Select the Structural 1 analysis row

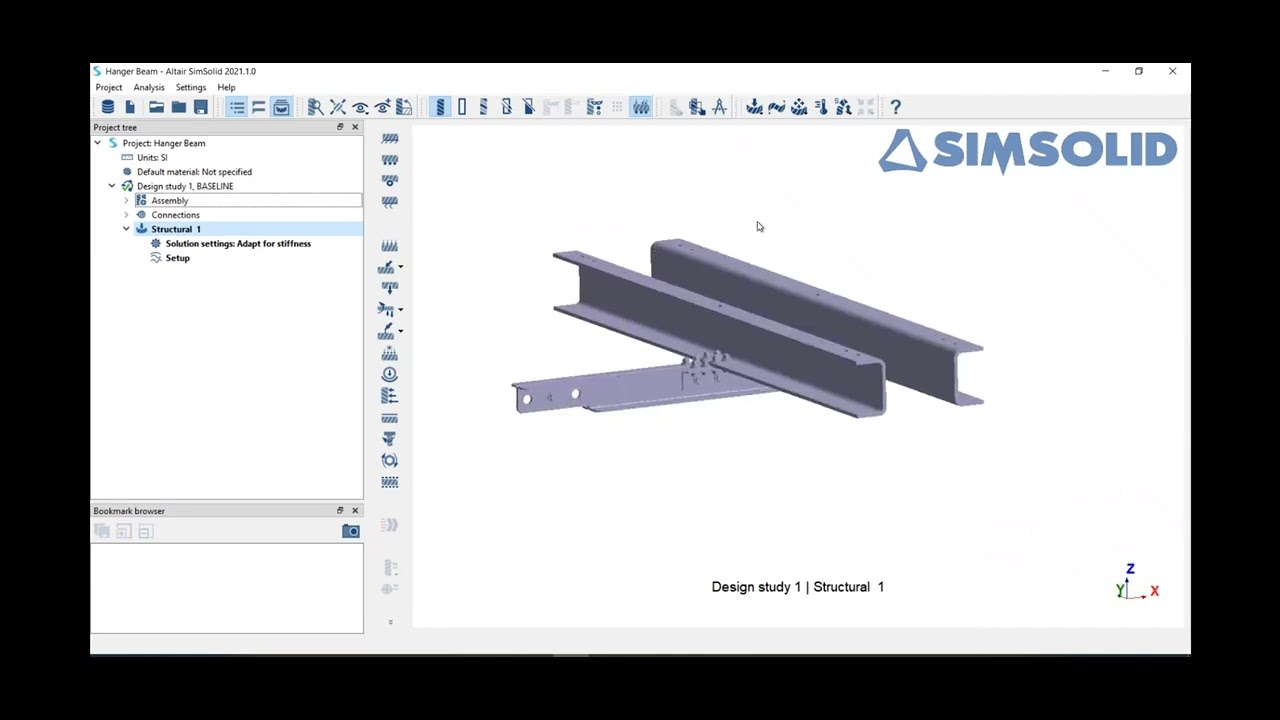[x=175, y=229]
